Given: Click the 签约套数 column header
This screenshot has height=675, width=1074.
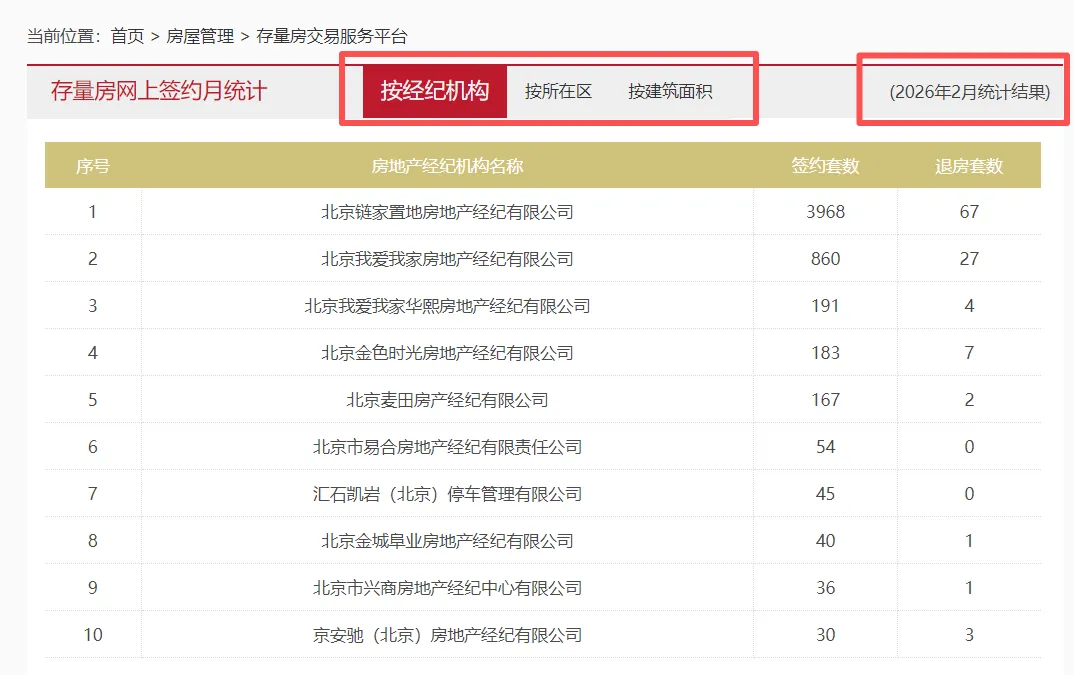Looking at the screenshot, I should pyautogui.click(x=825, y=166).
